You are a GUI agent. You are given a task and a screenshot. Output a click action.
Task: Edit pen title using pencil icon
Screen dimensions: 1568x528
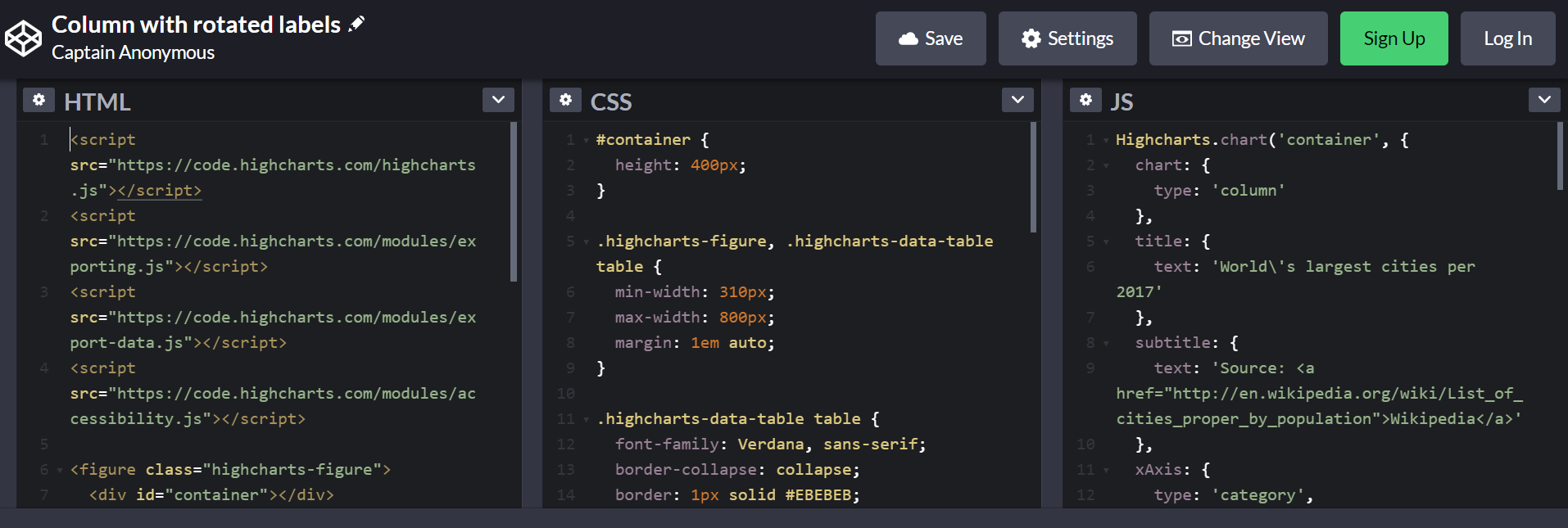coord(356,25)
